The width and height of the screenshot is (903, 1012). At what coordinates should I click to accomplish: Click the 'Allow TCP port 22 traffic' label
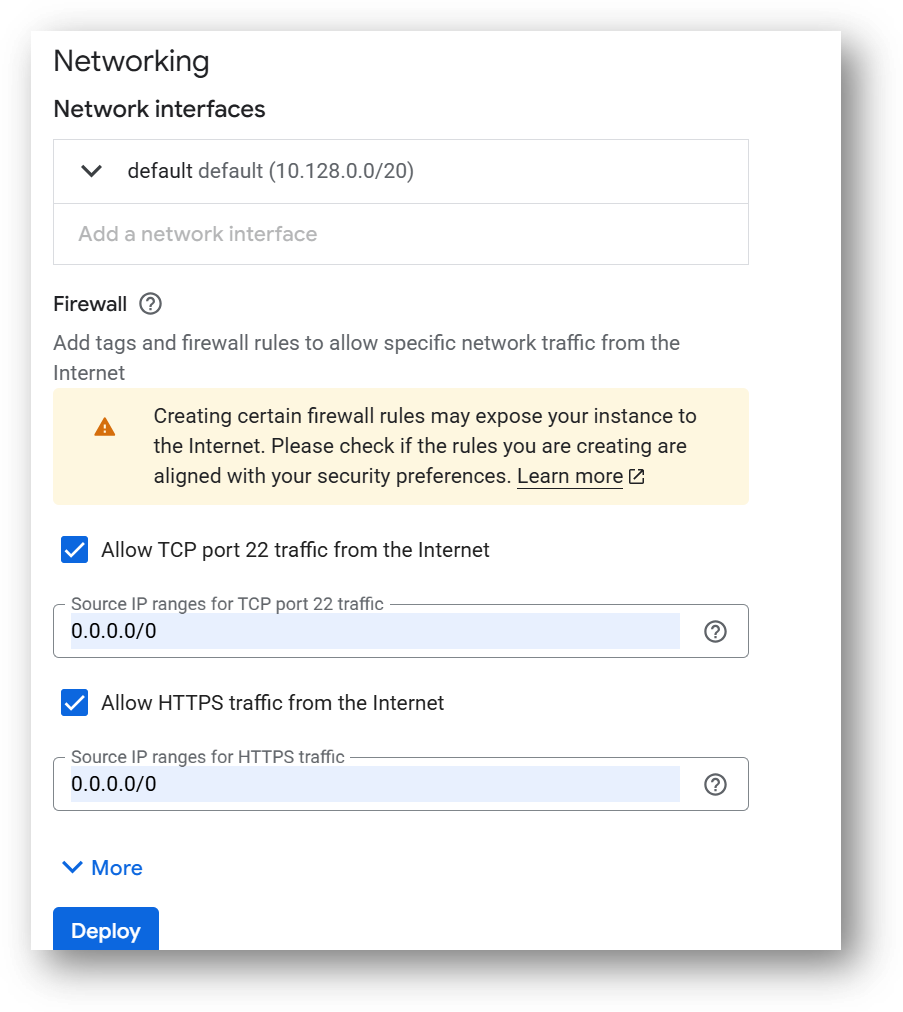(x=295, y=550)
